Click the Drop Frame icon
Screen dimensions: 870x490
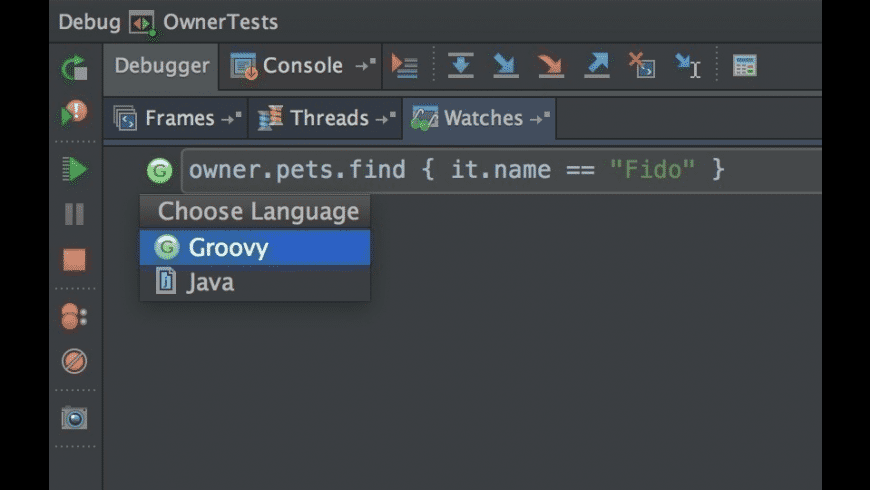642,65
